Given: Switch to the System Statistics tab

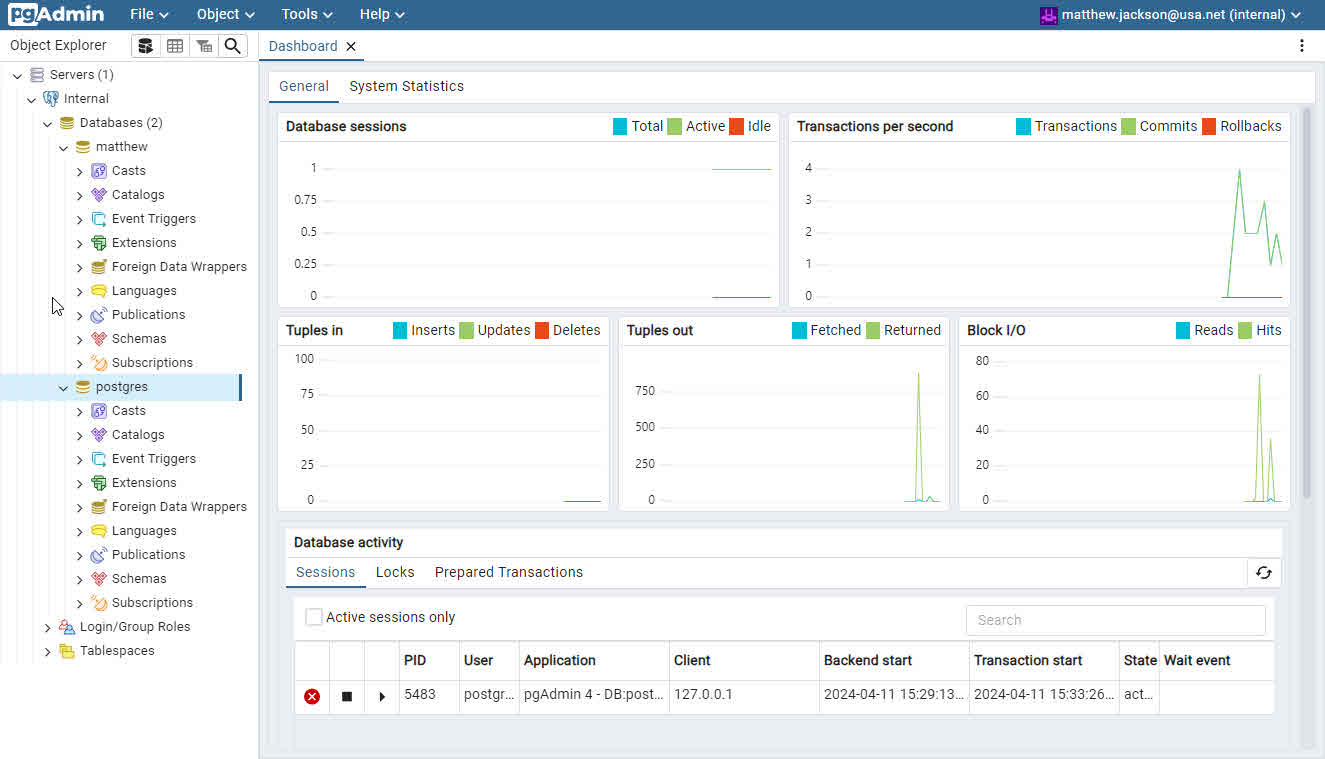Looking at the screenshot, I should pyautogui.click(x=406, y=86).
